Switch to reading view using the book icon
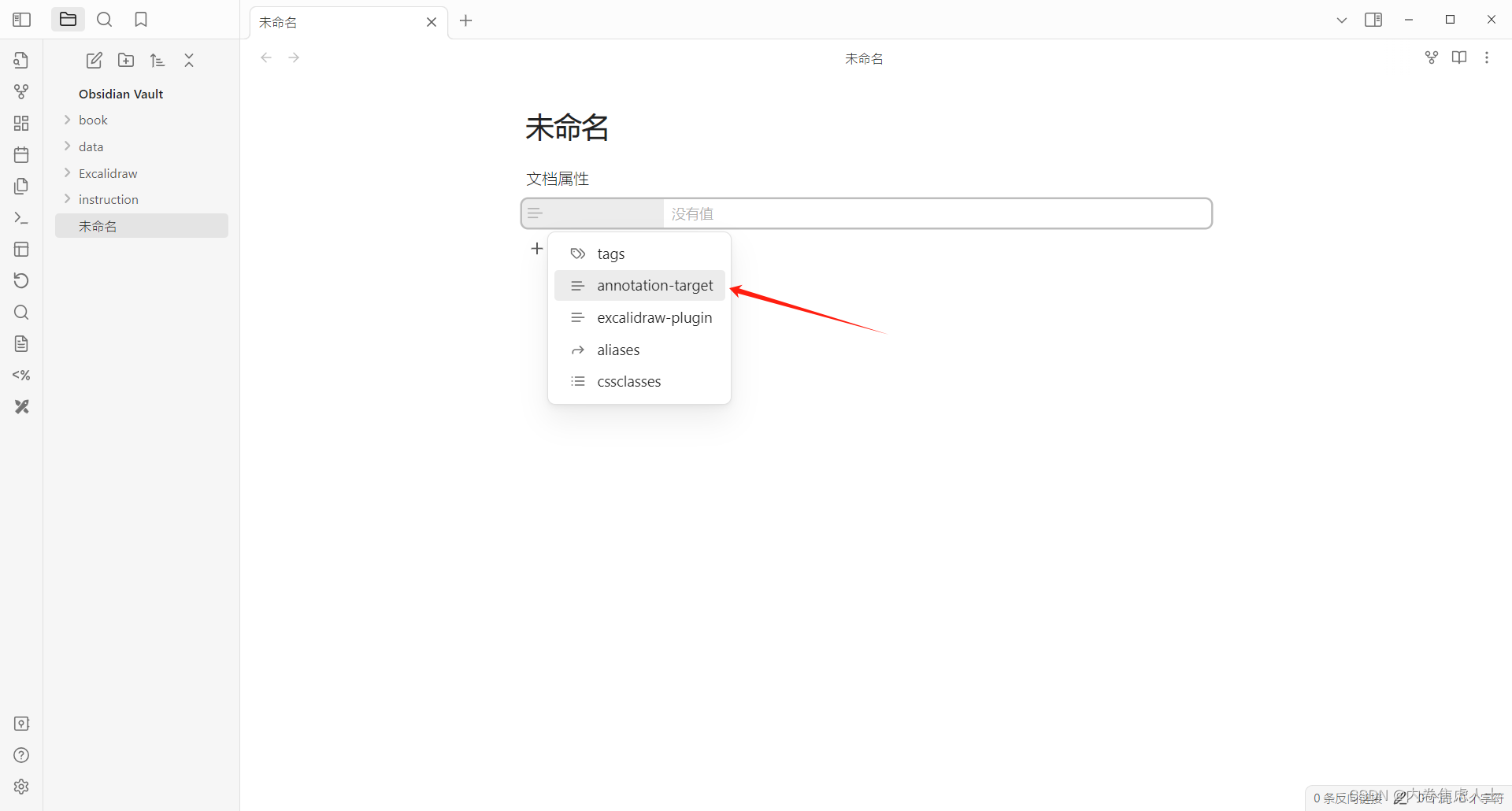 point(1459,57)
